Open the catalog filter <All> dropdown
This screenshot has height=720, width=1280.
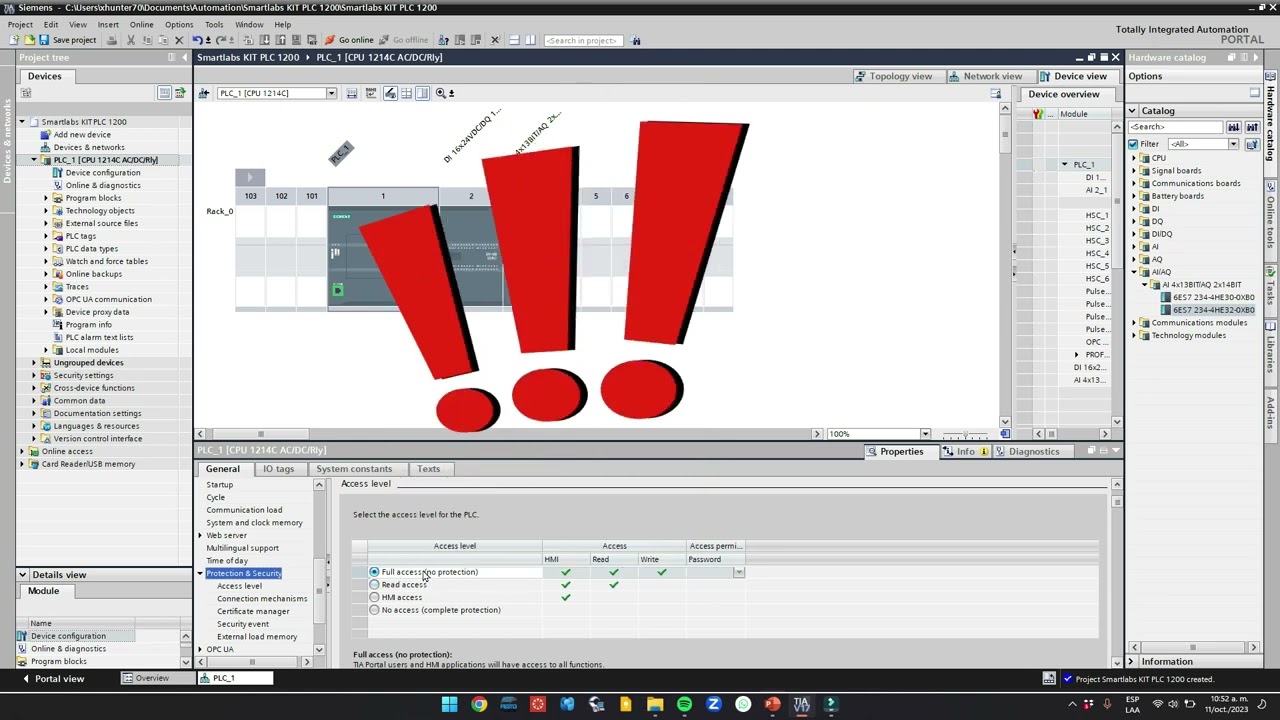1233,144
